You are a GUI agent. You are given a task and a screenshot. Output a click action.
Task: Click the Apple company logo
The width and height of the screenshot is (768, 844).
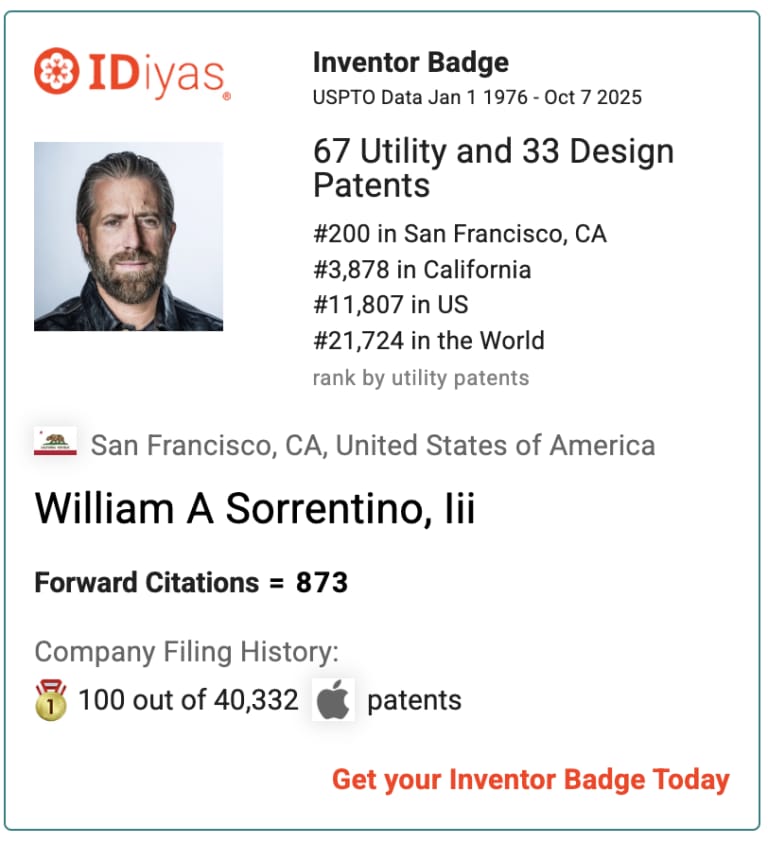333,700
